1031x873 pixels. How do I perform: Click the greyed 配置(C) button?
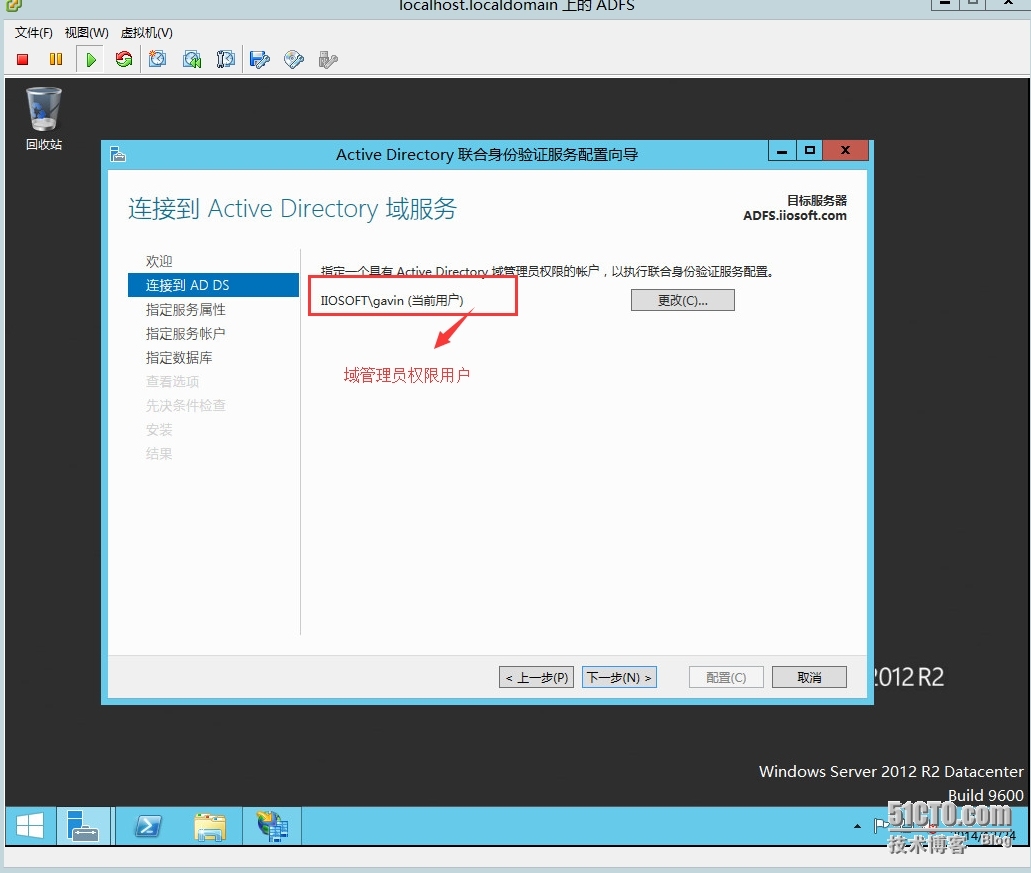coord(726,677)
